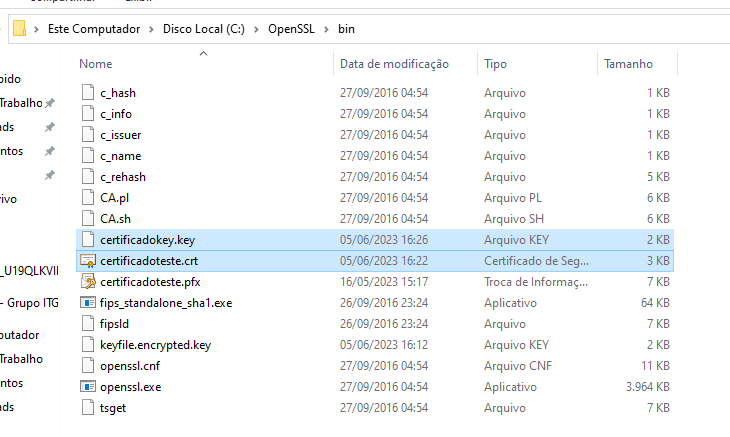The image size is (730, 437).
Task: Select the CA.pl file name
Action: pos(115,198)
